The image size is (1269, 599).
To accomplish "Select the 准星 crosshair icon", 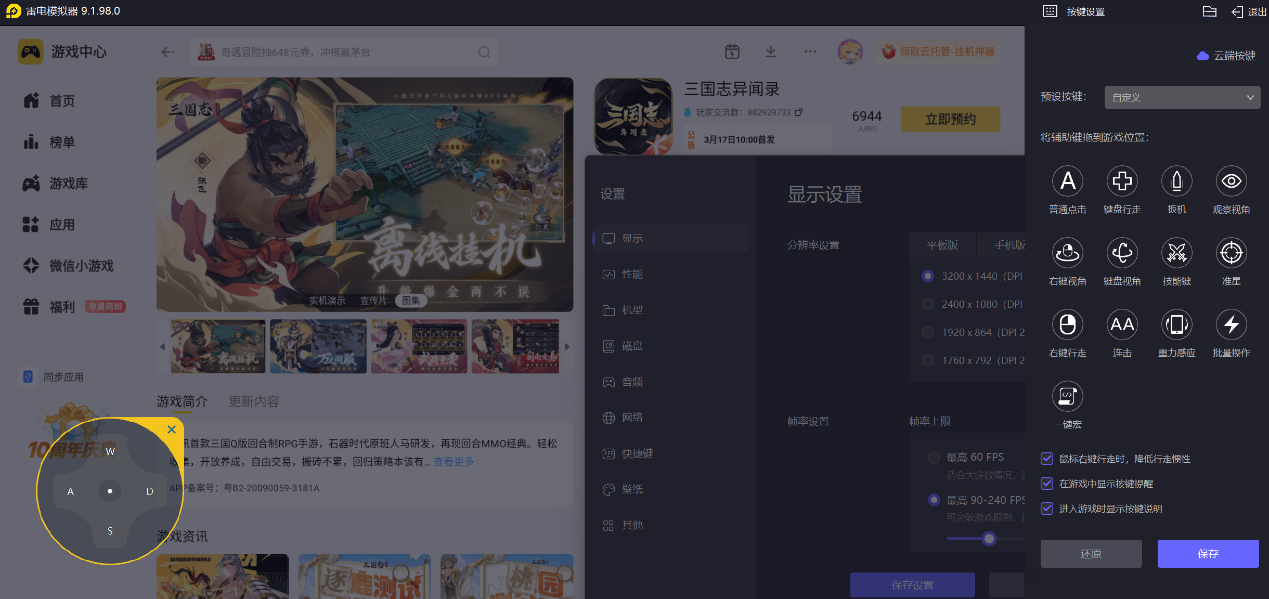I will [1231, 253].
